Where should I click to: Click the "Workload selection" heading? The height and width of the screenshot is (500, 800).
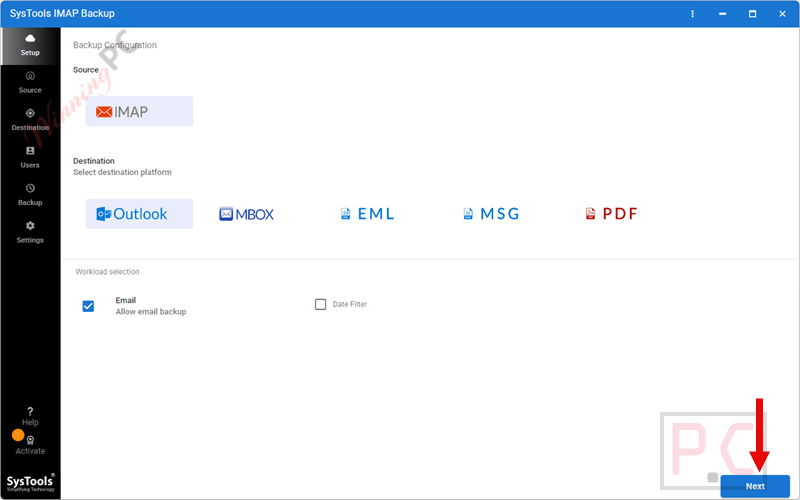click(108, 272)
